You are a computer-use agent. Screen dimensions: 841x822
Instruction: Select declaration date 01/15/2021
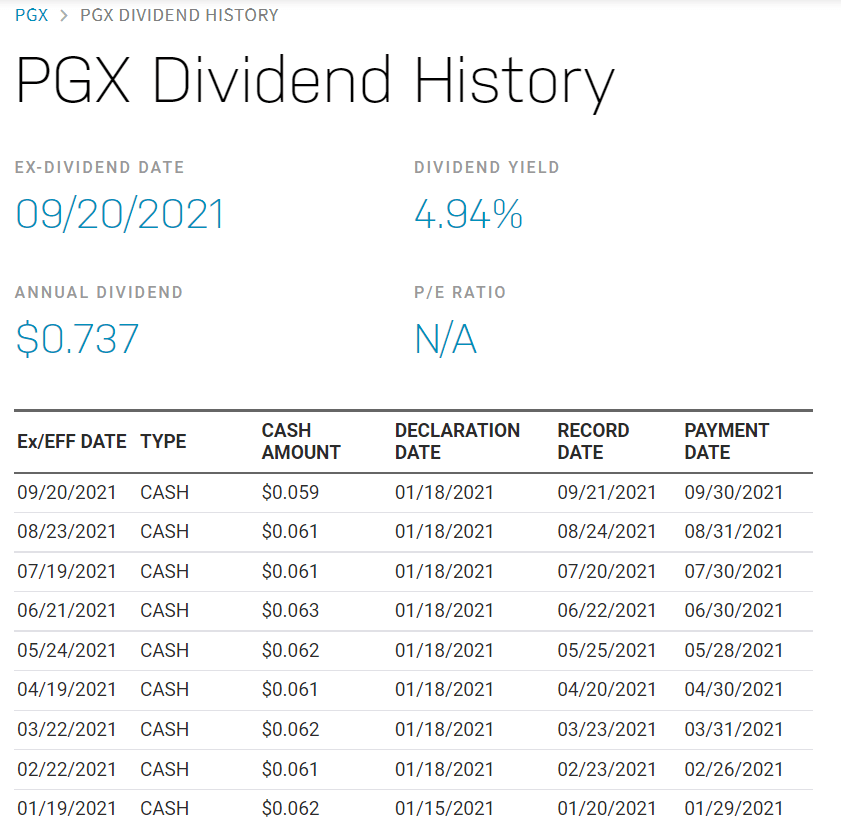pos(444,808)
